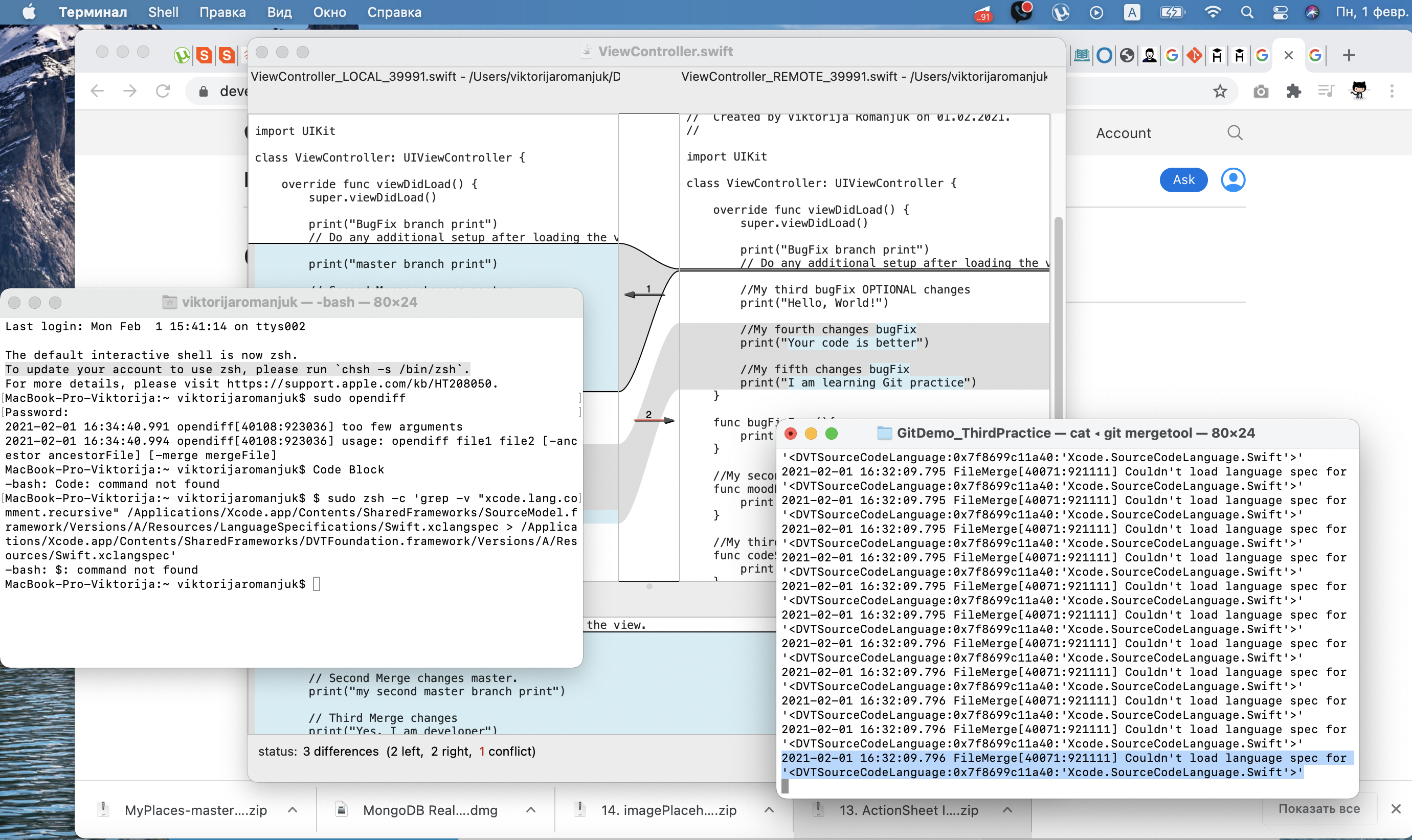Open the Вид menu
Viewport: 1412px width, 840px height.
pos(280,12)
